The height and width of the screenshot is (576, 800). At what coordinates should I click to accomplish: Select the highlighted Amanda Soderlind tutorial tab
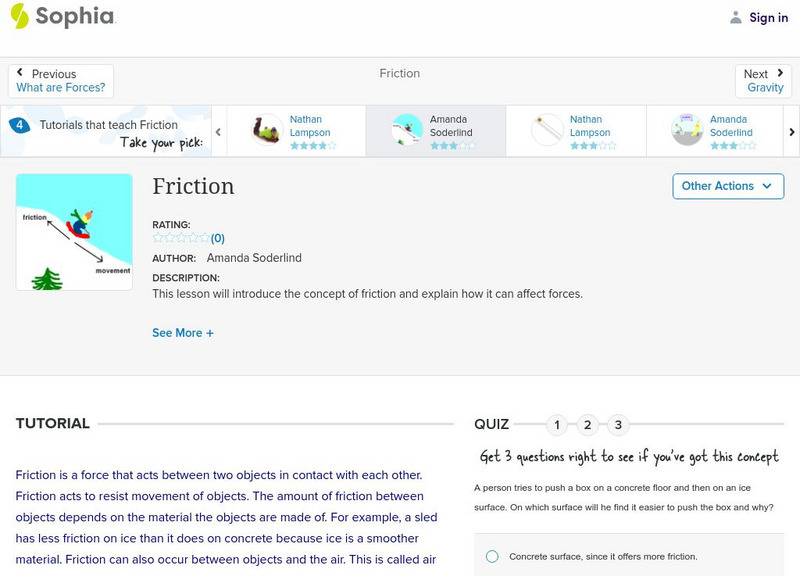(x=436, y=131)
